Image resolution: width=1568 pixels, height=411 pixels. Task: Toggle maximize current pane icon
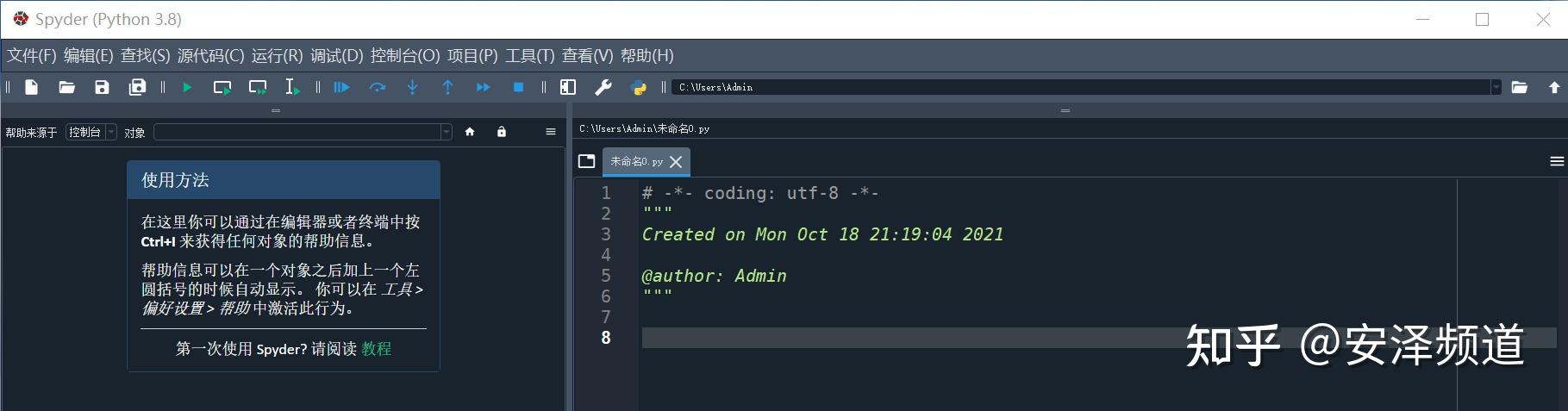tap(568, 87)
